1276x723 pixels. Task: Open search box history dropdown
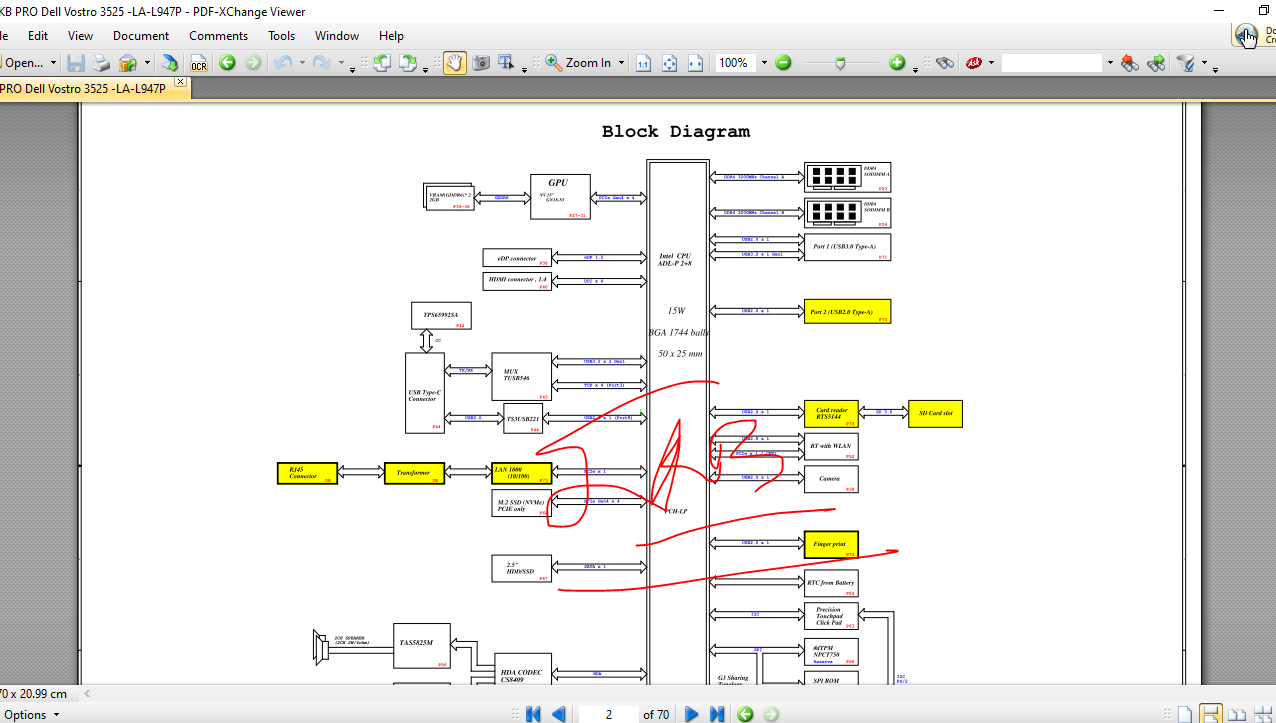coord(1109,63)
